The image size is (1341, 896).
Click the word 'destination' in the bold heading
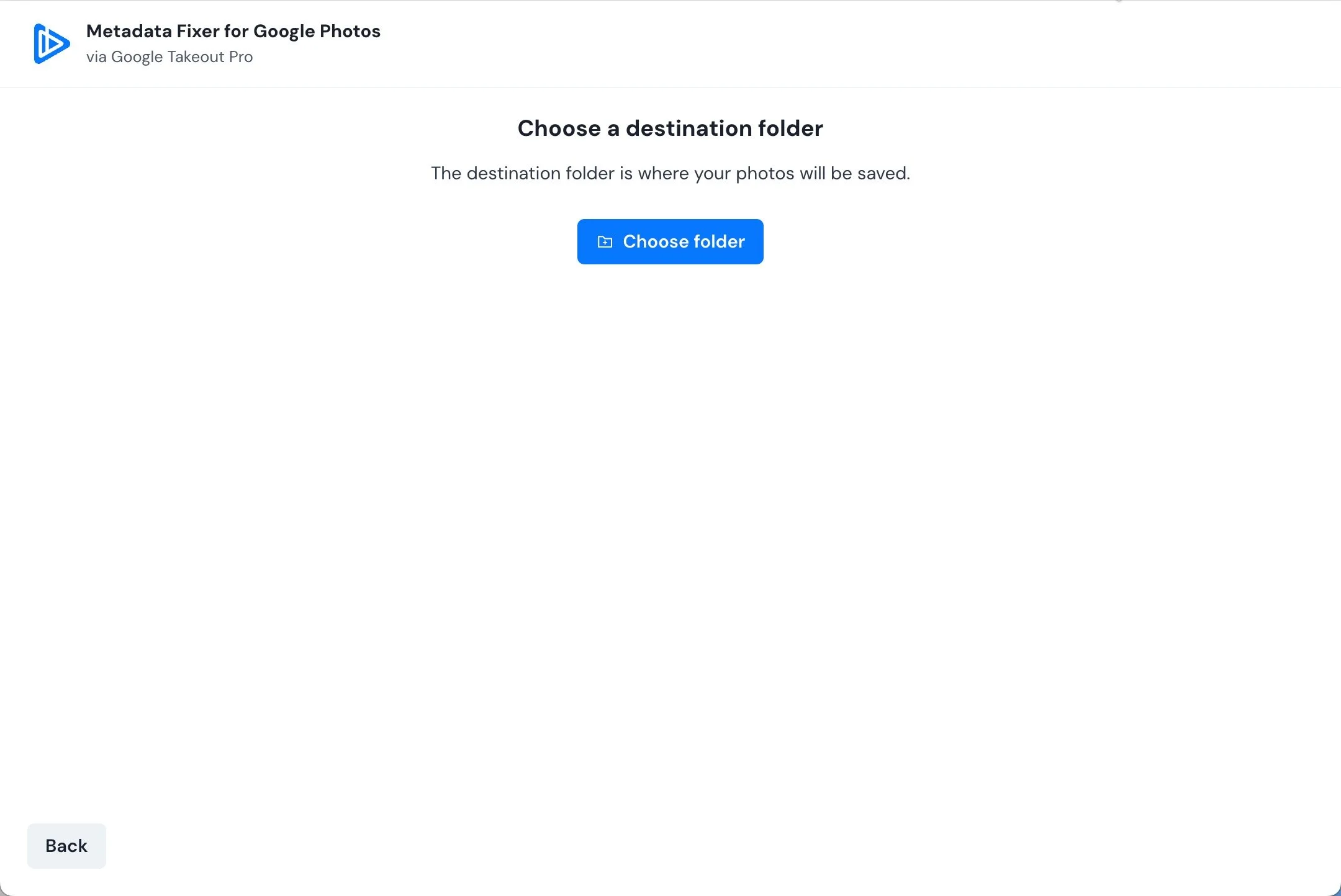(689, 128)
